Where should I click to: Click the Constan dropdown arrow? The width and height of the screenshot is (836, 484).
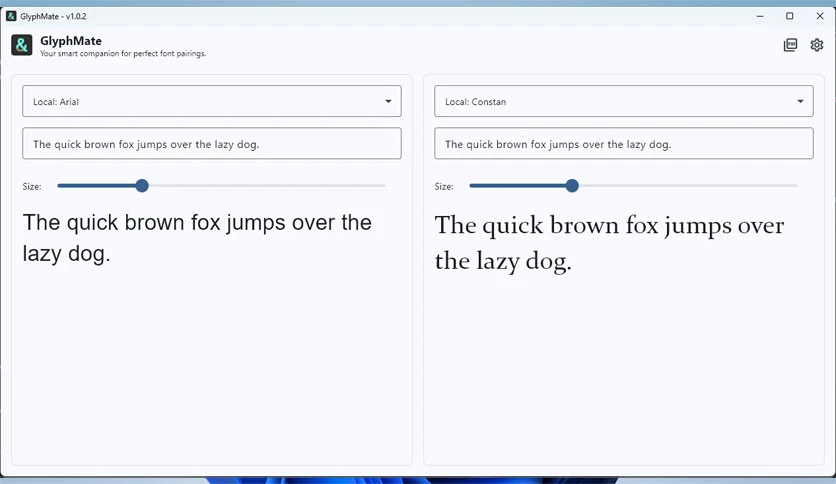click(800, 101)
